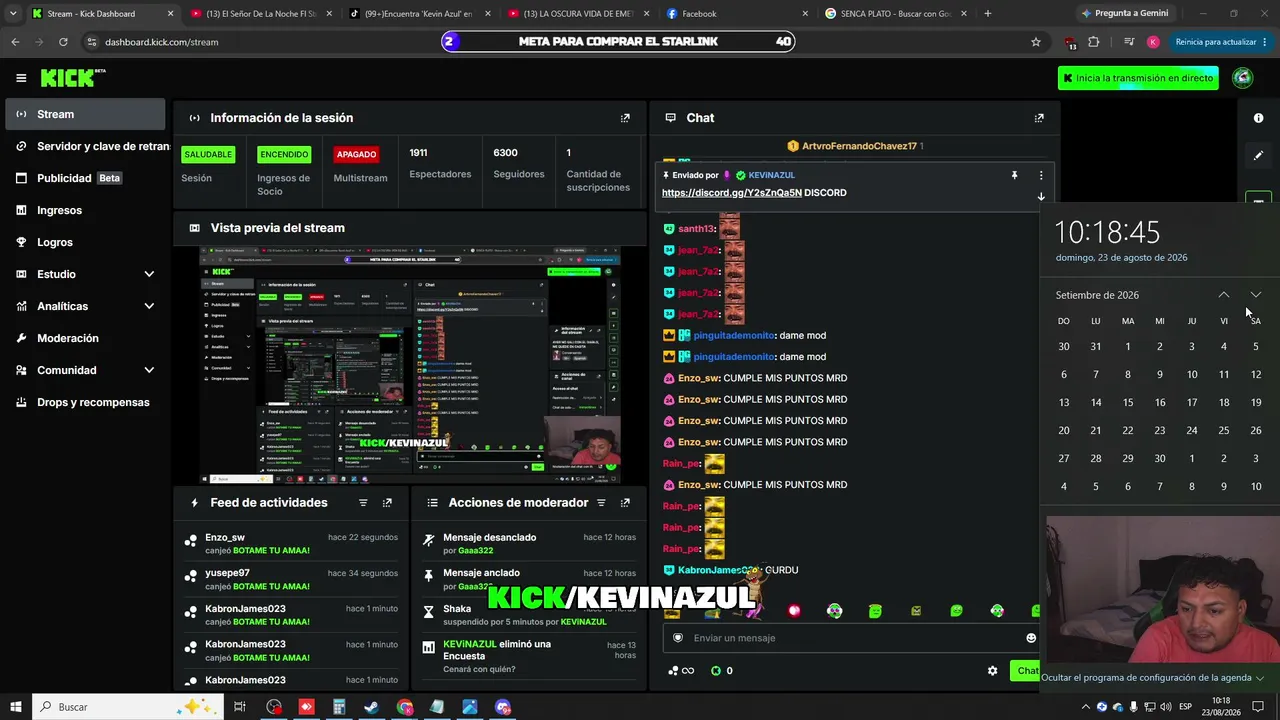Screen dimensions: 1280x720
Task: Open pinned message options menu
Action: coord(1041,175)
